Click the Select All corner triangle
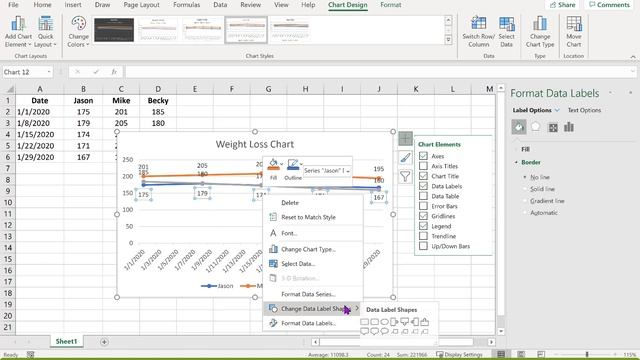This screenshot has width=640, height=360. pos(10,89)
